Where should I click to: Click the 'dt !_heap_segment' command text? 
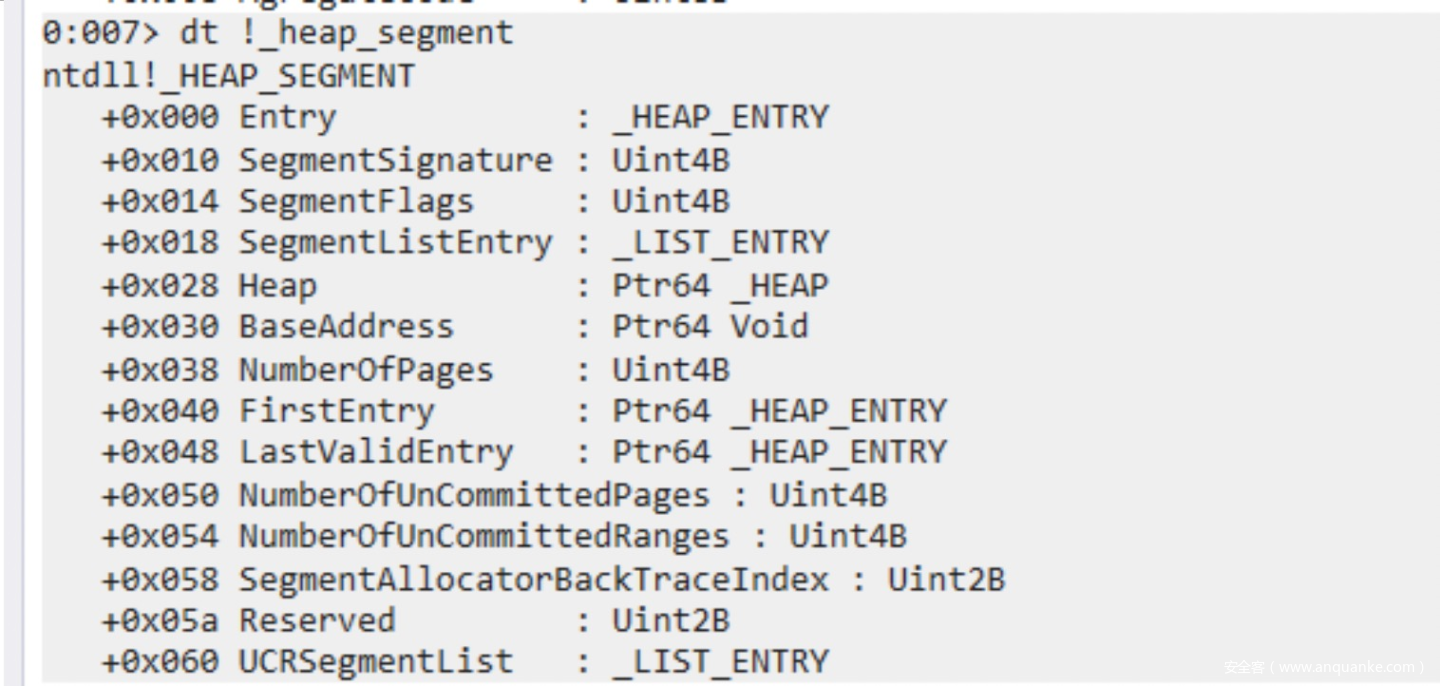click(346, 33)
